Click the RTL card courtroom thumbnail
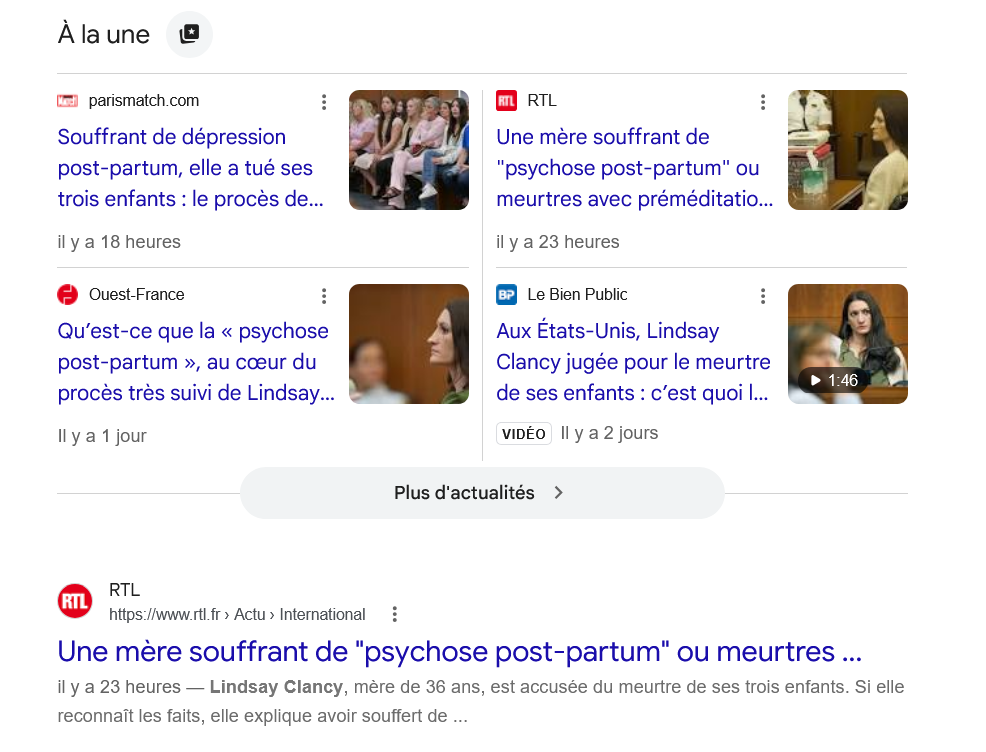Viewport: 986px width, 752px height. coord(848,150)
